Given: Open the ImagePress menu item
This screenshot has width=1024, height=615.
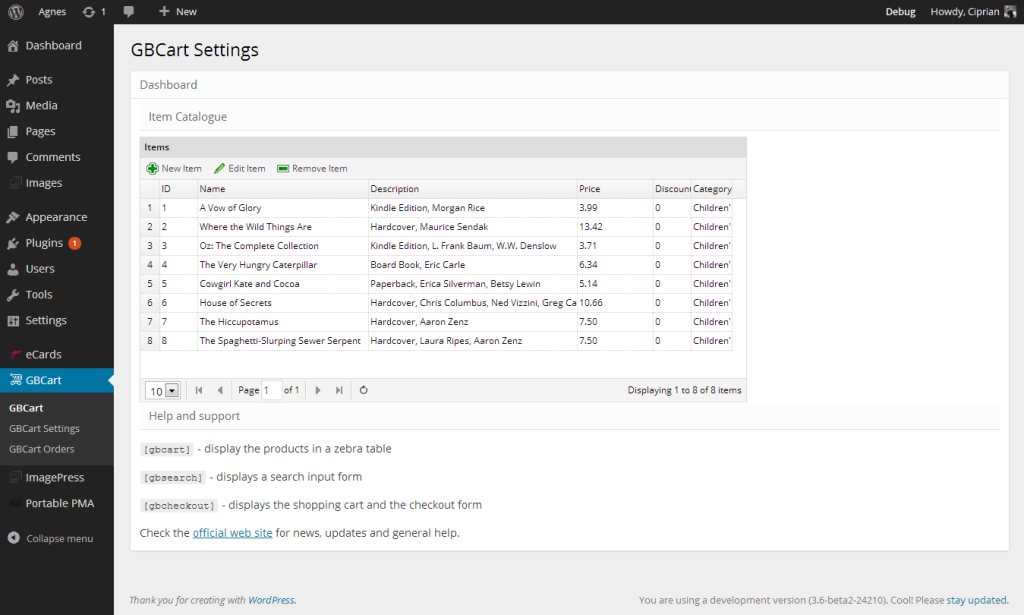Looking at the screenshot, I should pyautogui.click(x=57, y=477).
